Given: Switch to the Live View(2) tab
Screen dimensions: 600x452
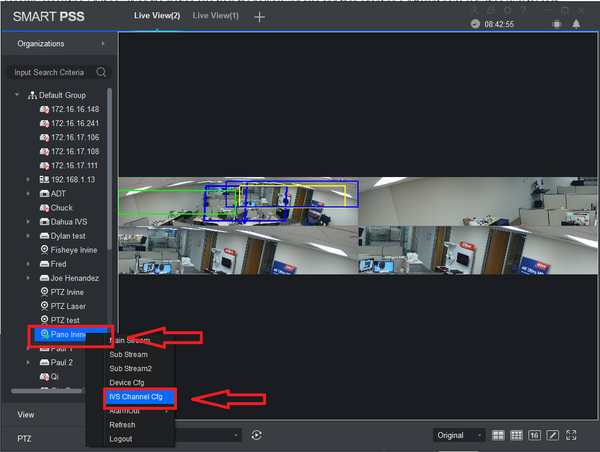Looking at the screenshot, I should (157, 16).
